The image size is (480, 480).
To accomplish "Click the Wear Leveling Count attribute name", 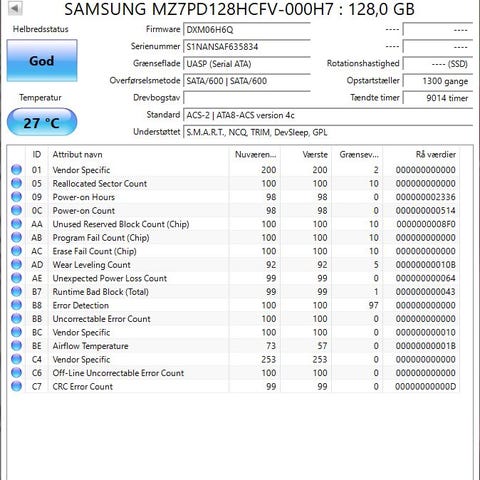I will [92, 265].
